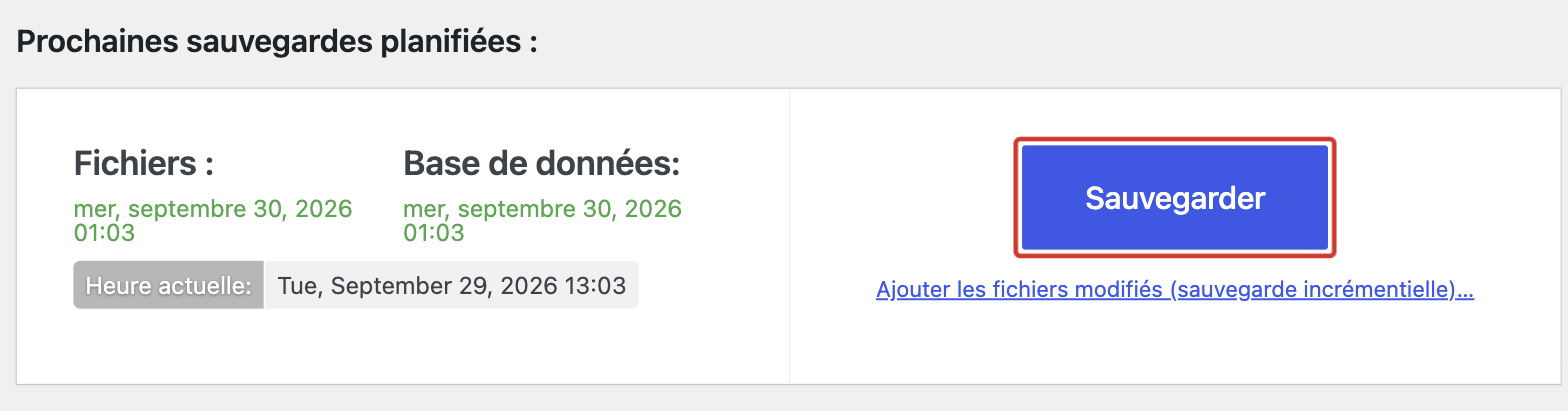The width and height of the screenshot is (1568, 411).
Task: Click the Tue, September 29, 2026 13:03 value
Action: click(452, 286)
